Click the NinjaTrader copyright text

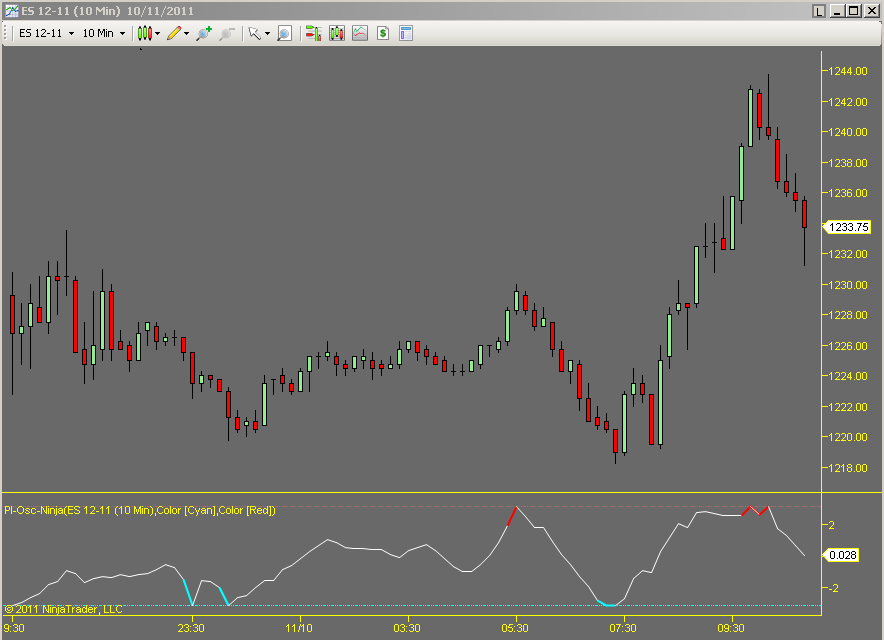63,609
